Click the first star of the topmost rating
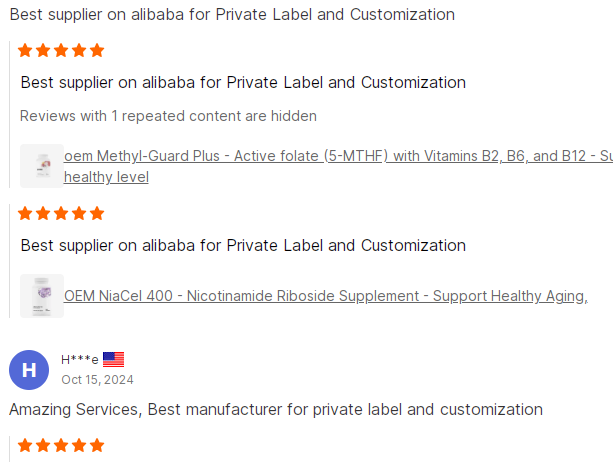The image size is (613, 462). [26, 50]
